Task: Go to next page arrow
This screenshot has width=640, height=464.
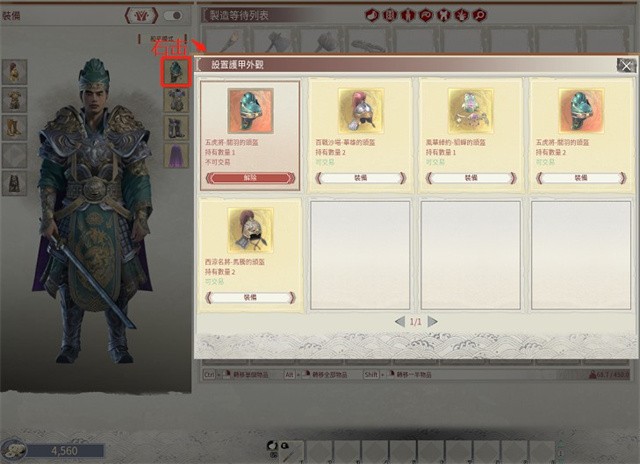Action: 433,322
